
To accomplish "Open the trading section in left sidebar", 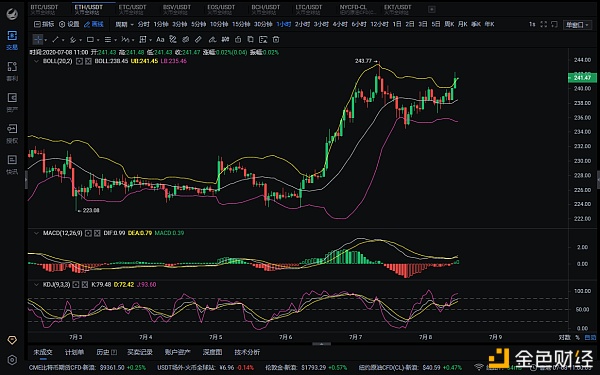I will pos(12,40).
